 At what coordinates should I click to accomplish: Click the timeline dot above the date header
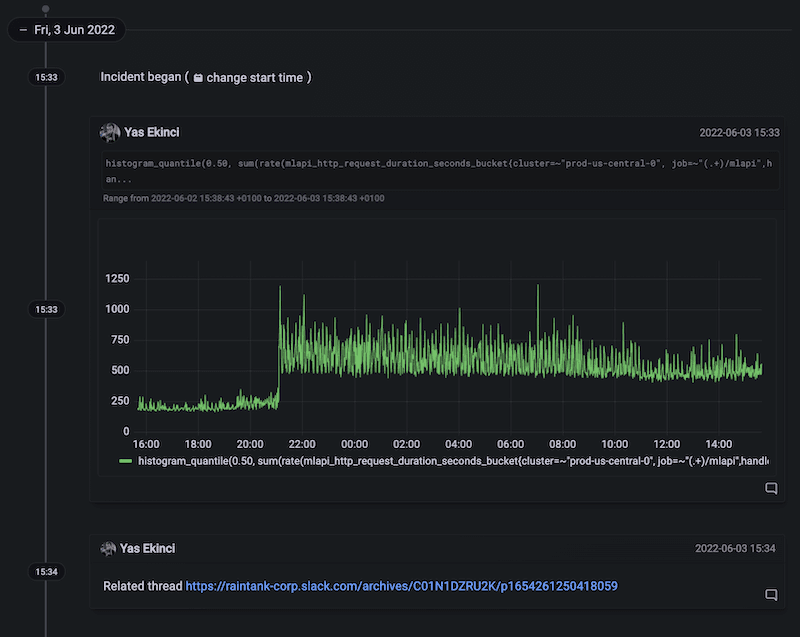(x=44, y=9)
